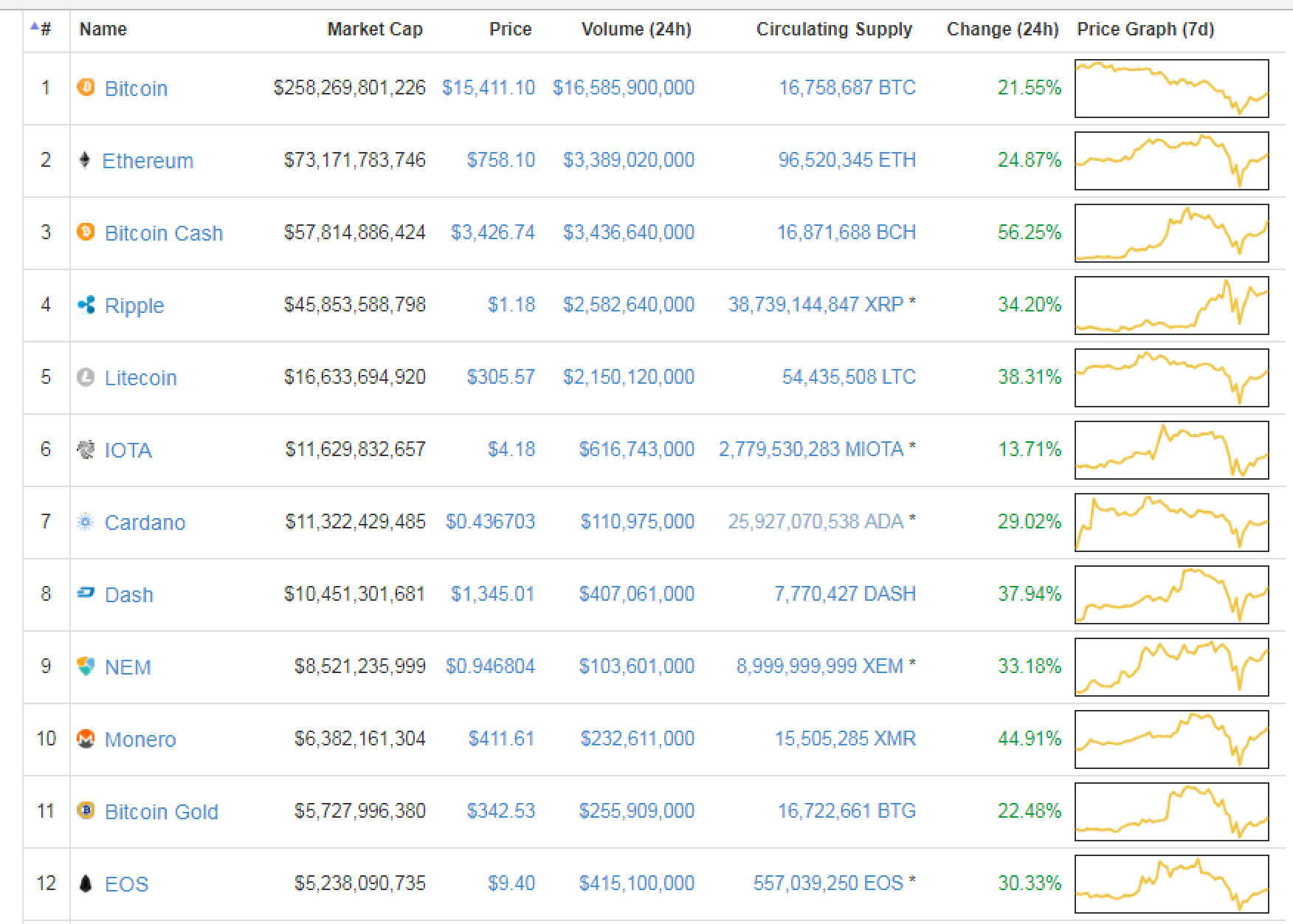
Task: Click the NEM shield logo icon
Action: 86,666
